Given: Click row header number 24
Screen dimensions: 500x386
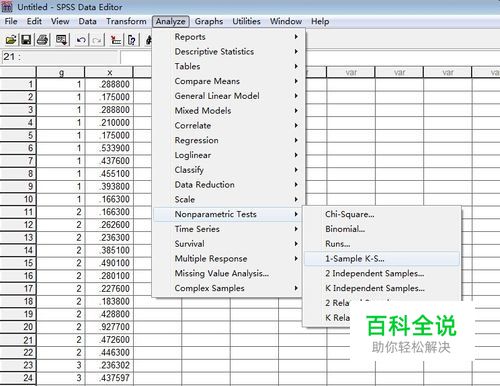Looking at the screenshot, I should (x=18, y=378).
